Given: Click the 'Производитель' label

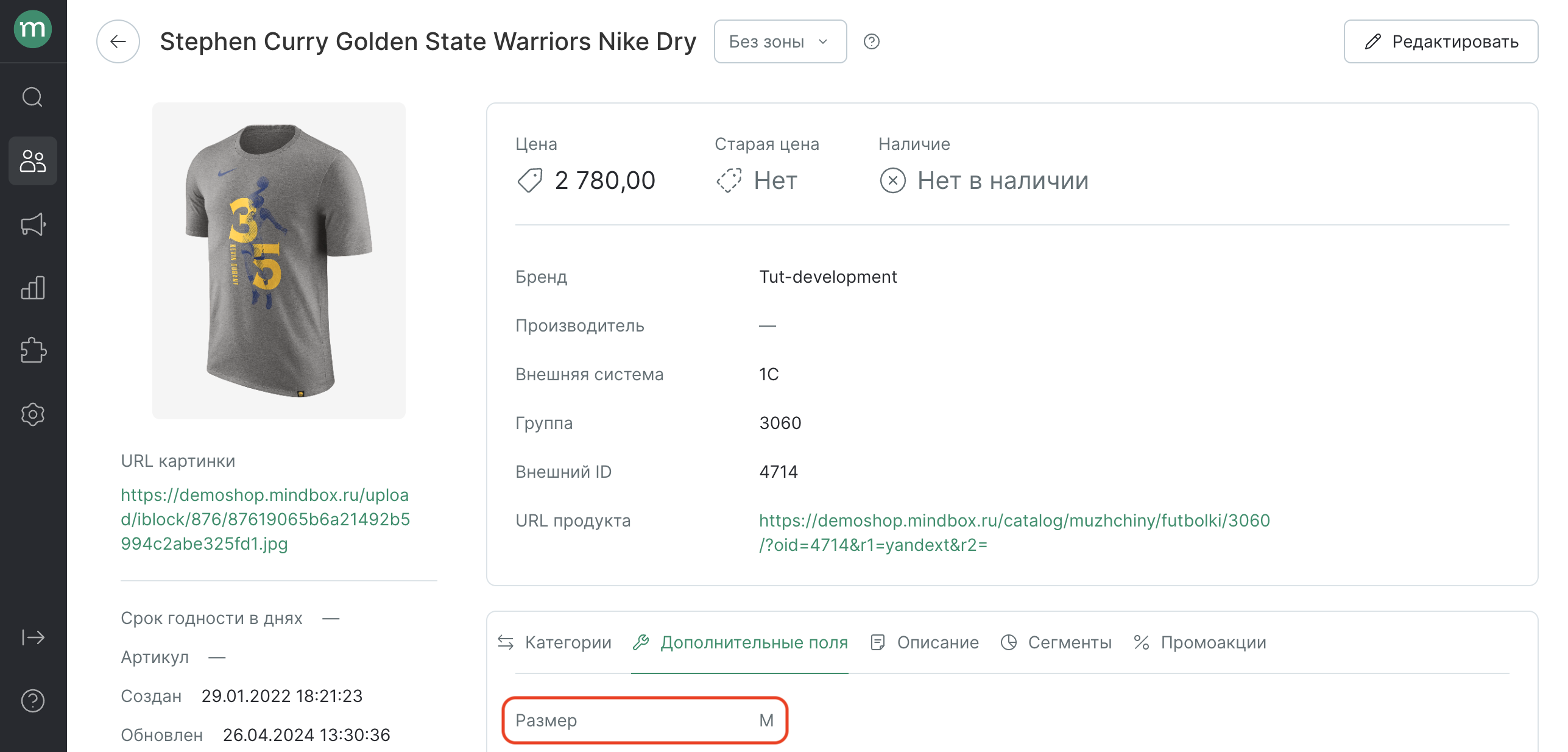Looking at the screenshot, I should tap(579, 325).
